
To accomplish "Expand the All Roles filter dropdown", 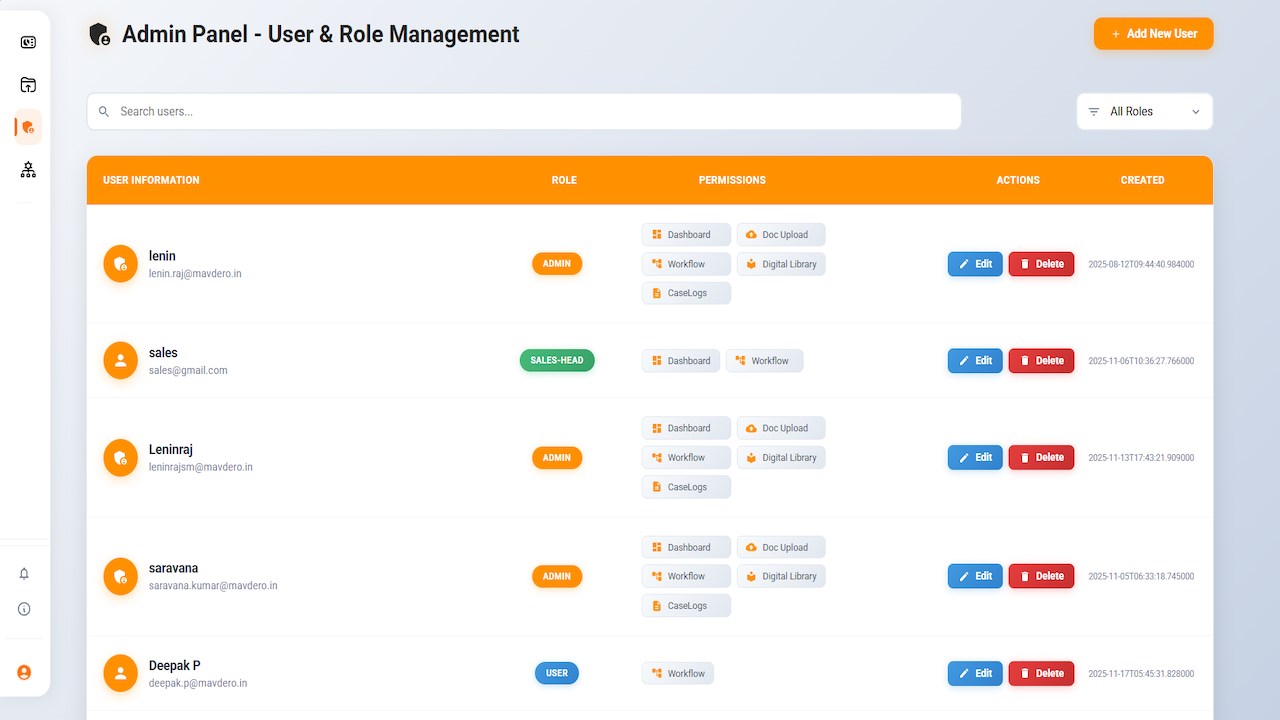I will (1145, 111).
